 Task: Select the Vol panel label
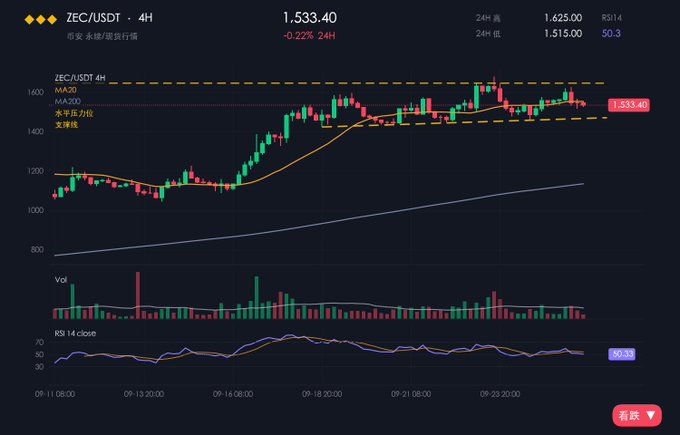61,280
